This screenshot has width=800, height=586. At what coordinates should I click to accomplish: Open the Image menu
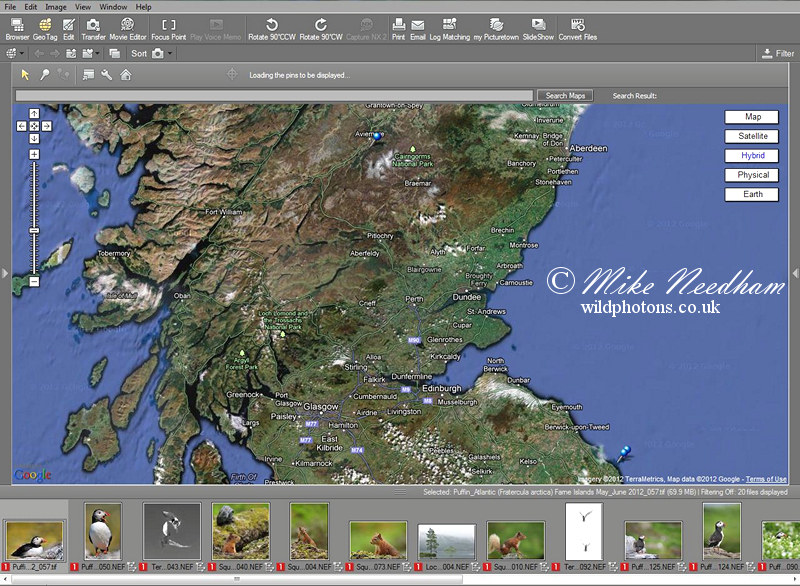click(x=56, y=7)
